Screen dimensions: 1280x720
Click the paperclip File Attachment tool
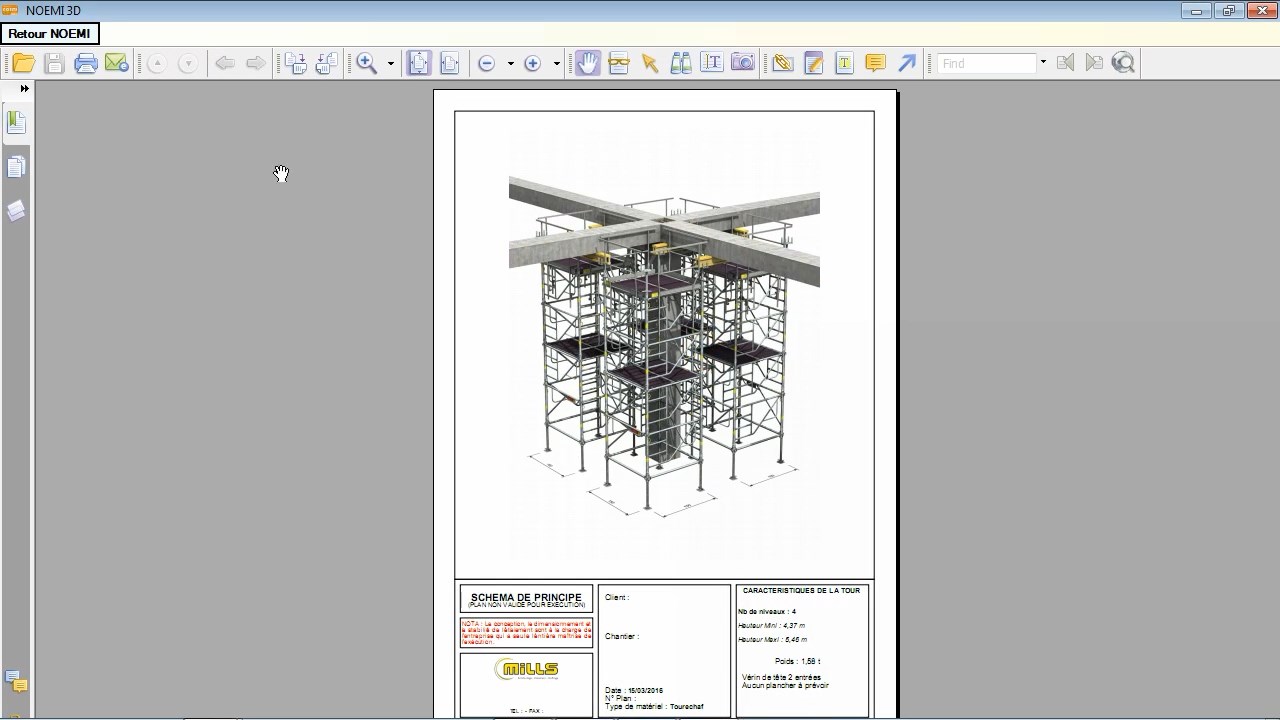(783, 63)
